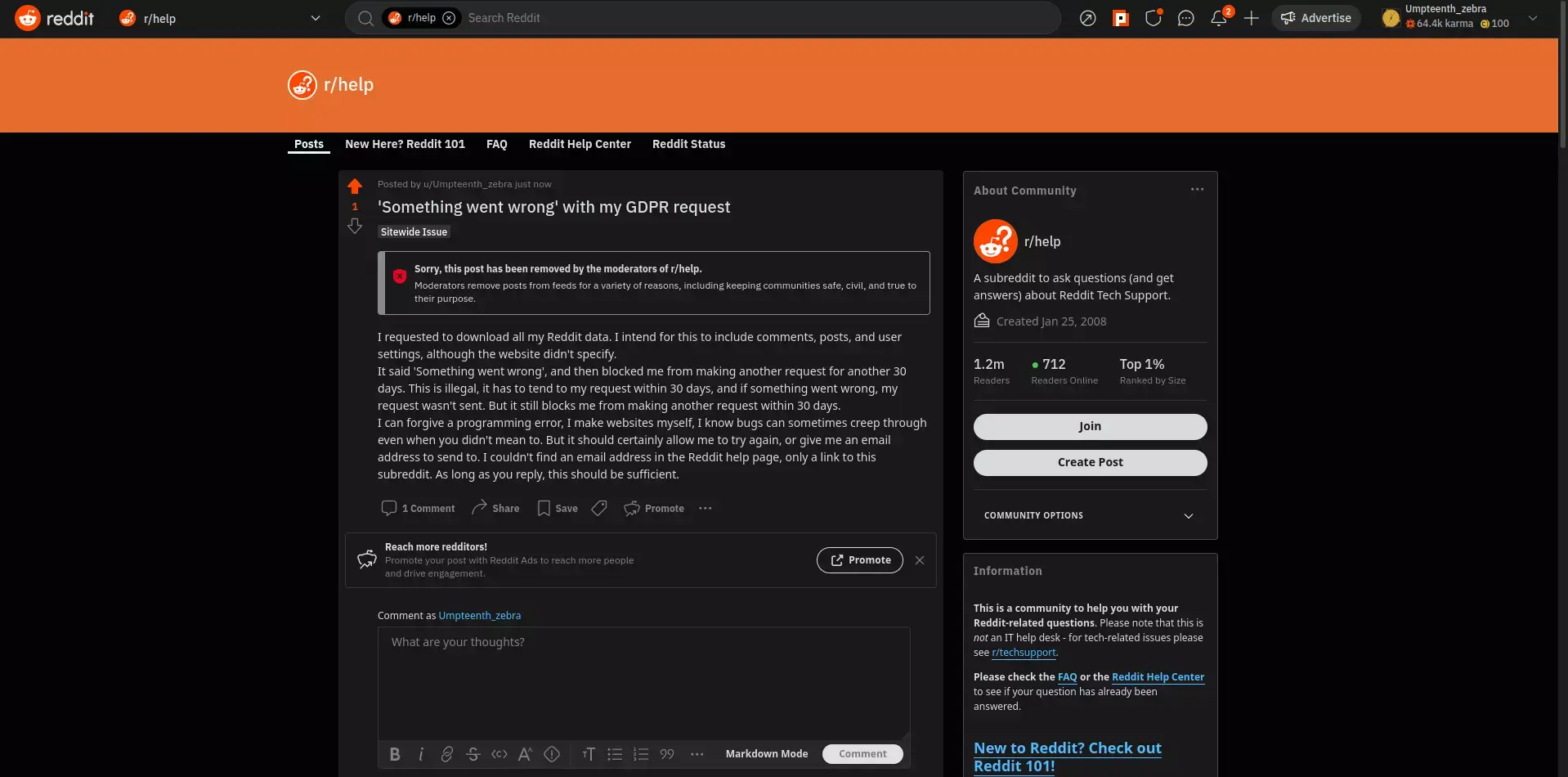This screenshot has width=1568, height=777.
Task: Apply inline code formatting
Action: coord(500,754)
